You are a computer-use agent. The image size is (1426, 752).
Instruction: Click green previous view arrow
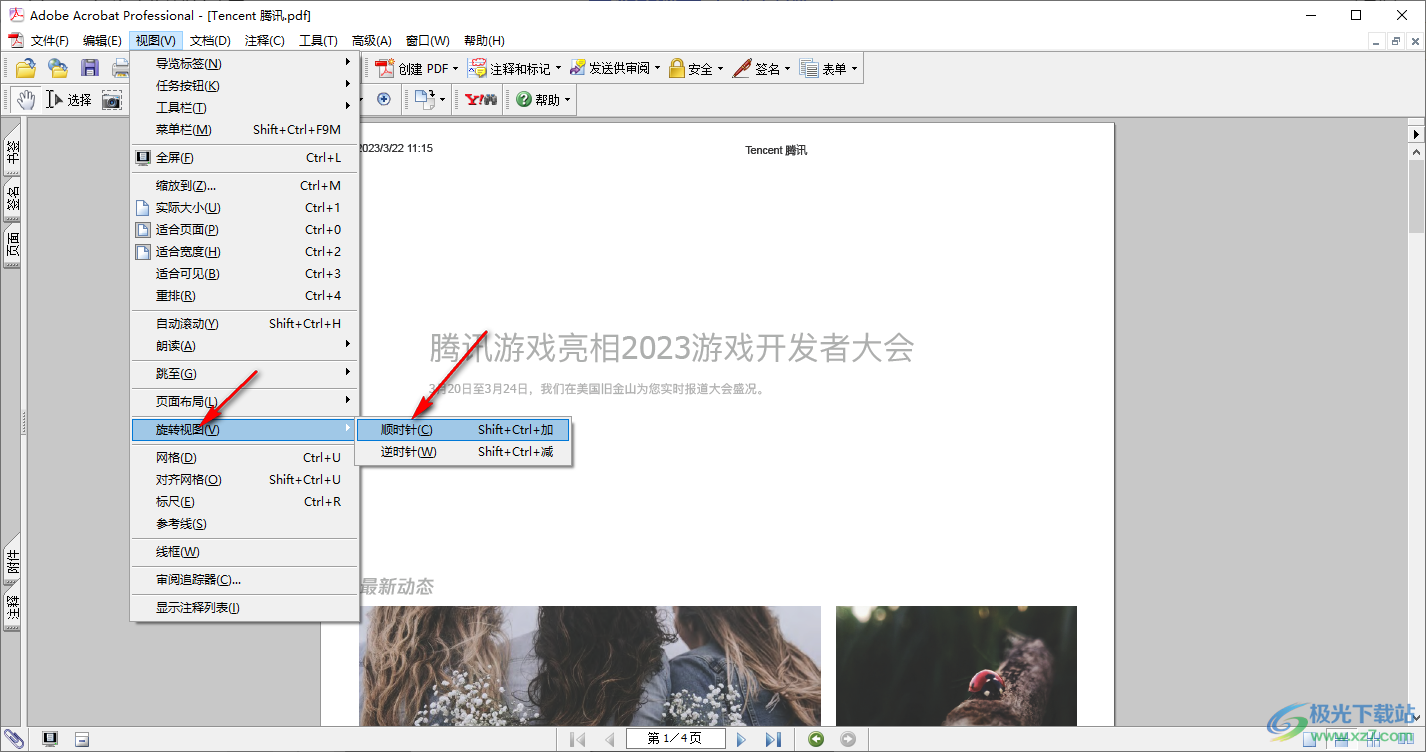(x=816, y=739)
